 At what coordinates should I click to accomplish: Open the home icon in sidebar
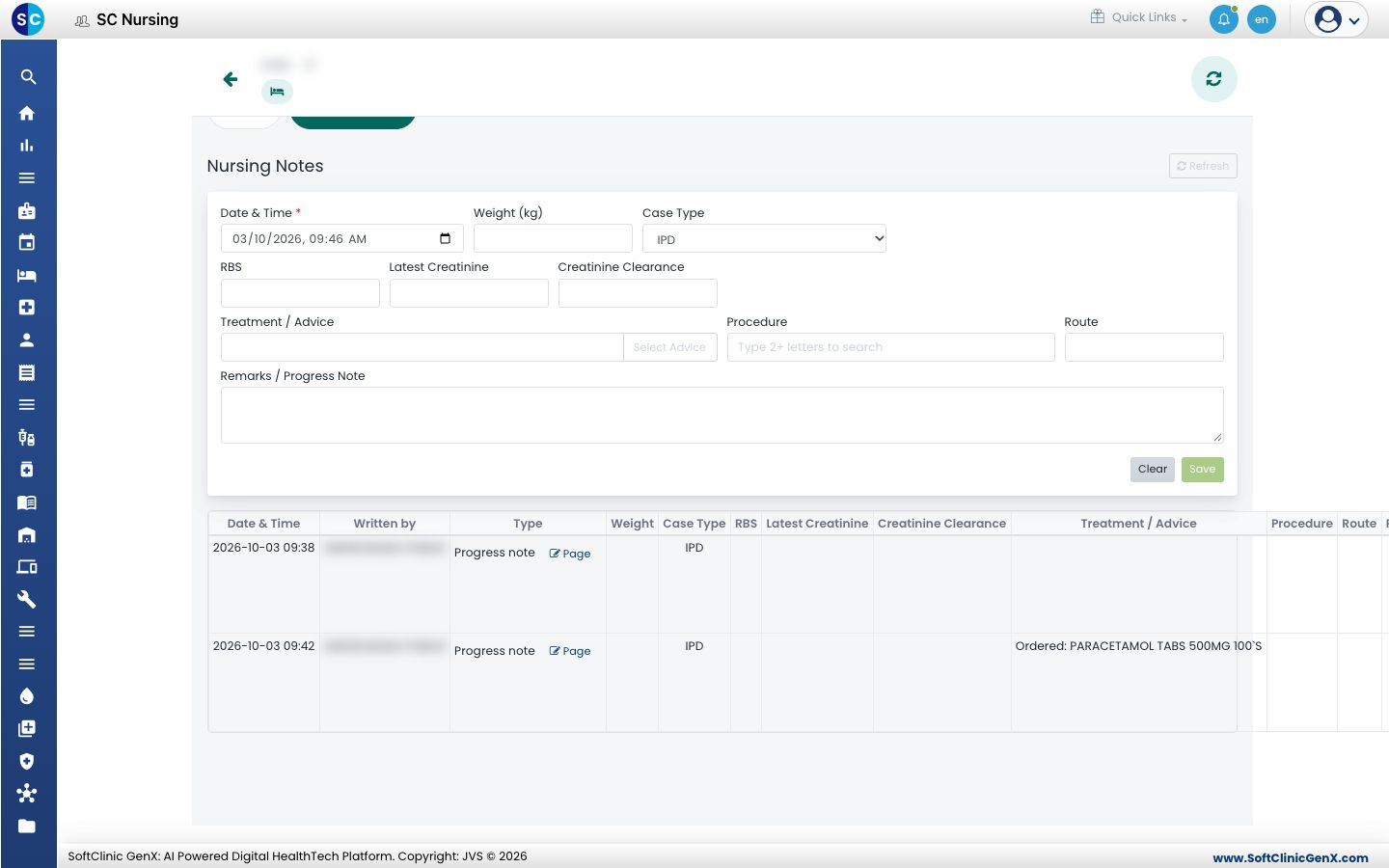[27, 113]
